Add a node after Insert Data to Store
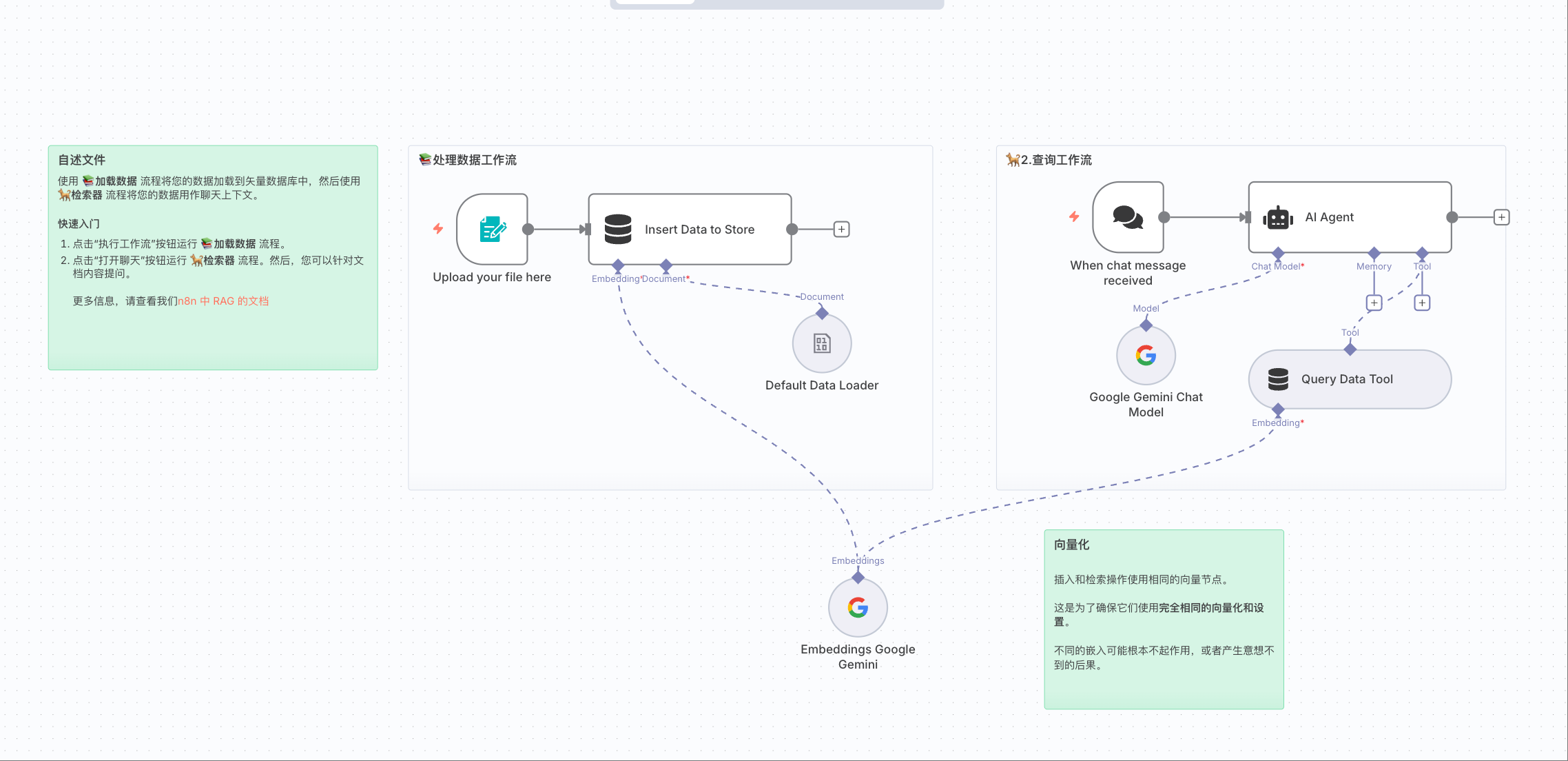The width and height of the screenshot is (1568, 761). [x=841, y=229]
